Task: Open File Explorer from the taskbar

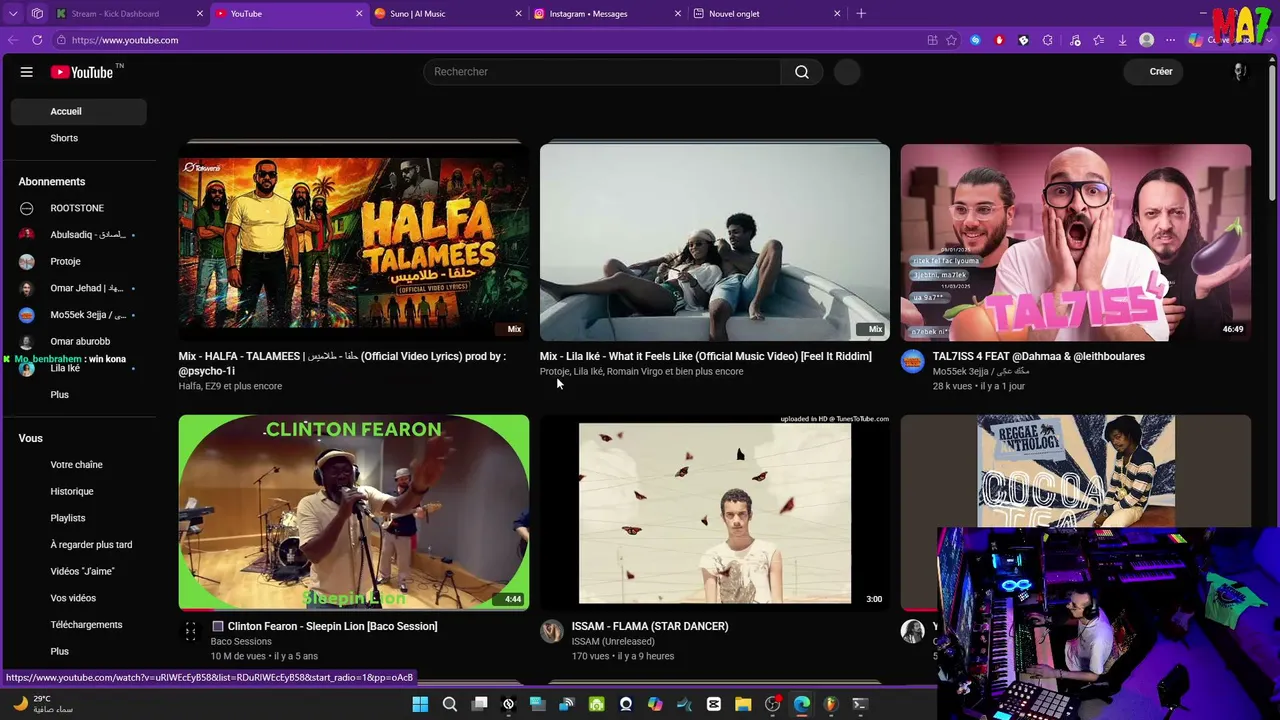Action: (743, 704)
